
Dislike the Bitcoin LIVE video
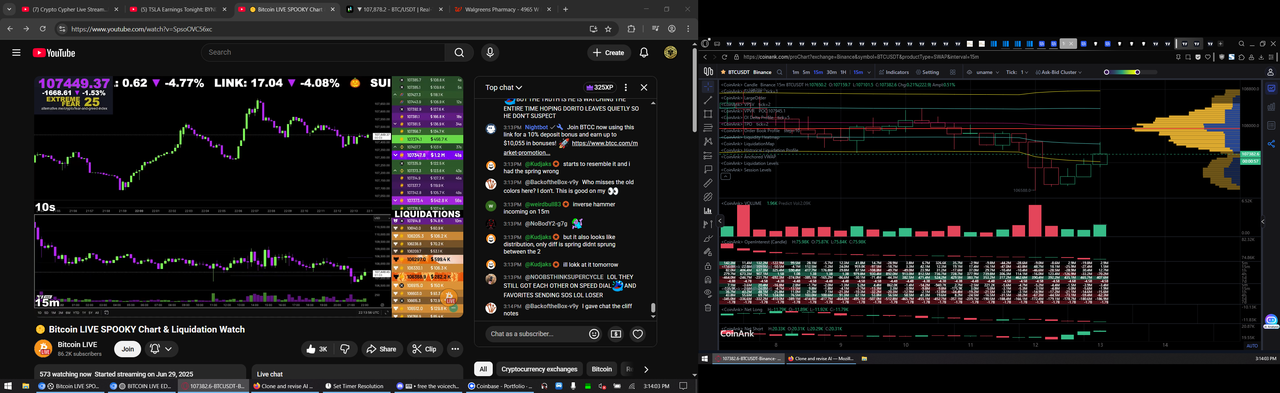coord(344,349)
